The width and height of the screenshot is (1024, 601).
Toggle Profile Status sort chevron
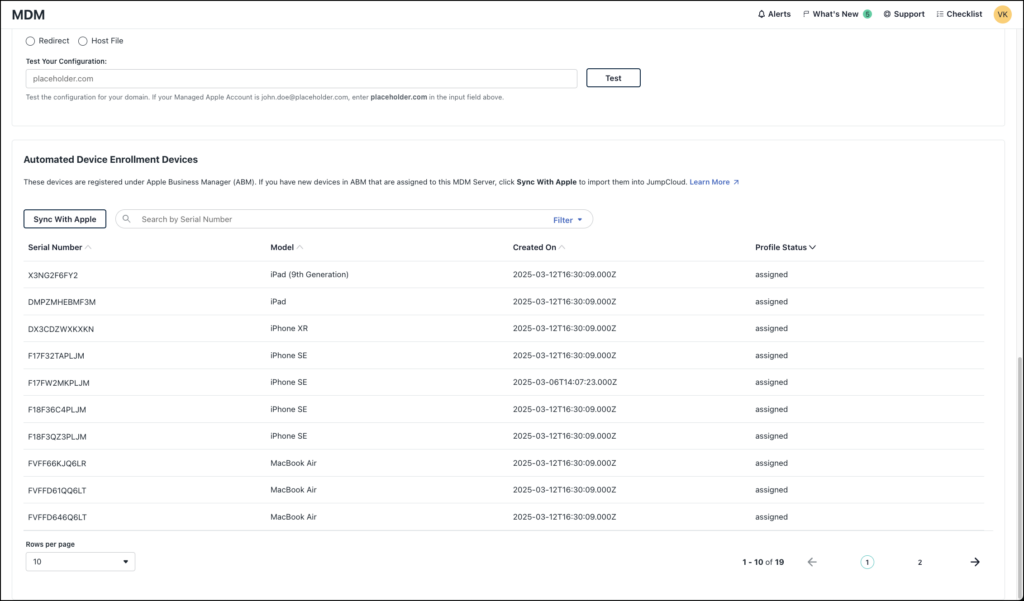pyautogui.click(x=812, y=247)
